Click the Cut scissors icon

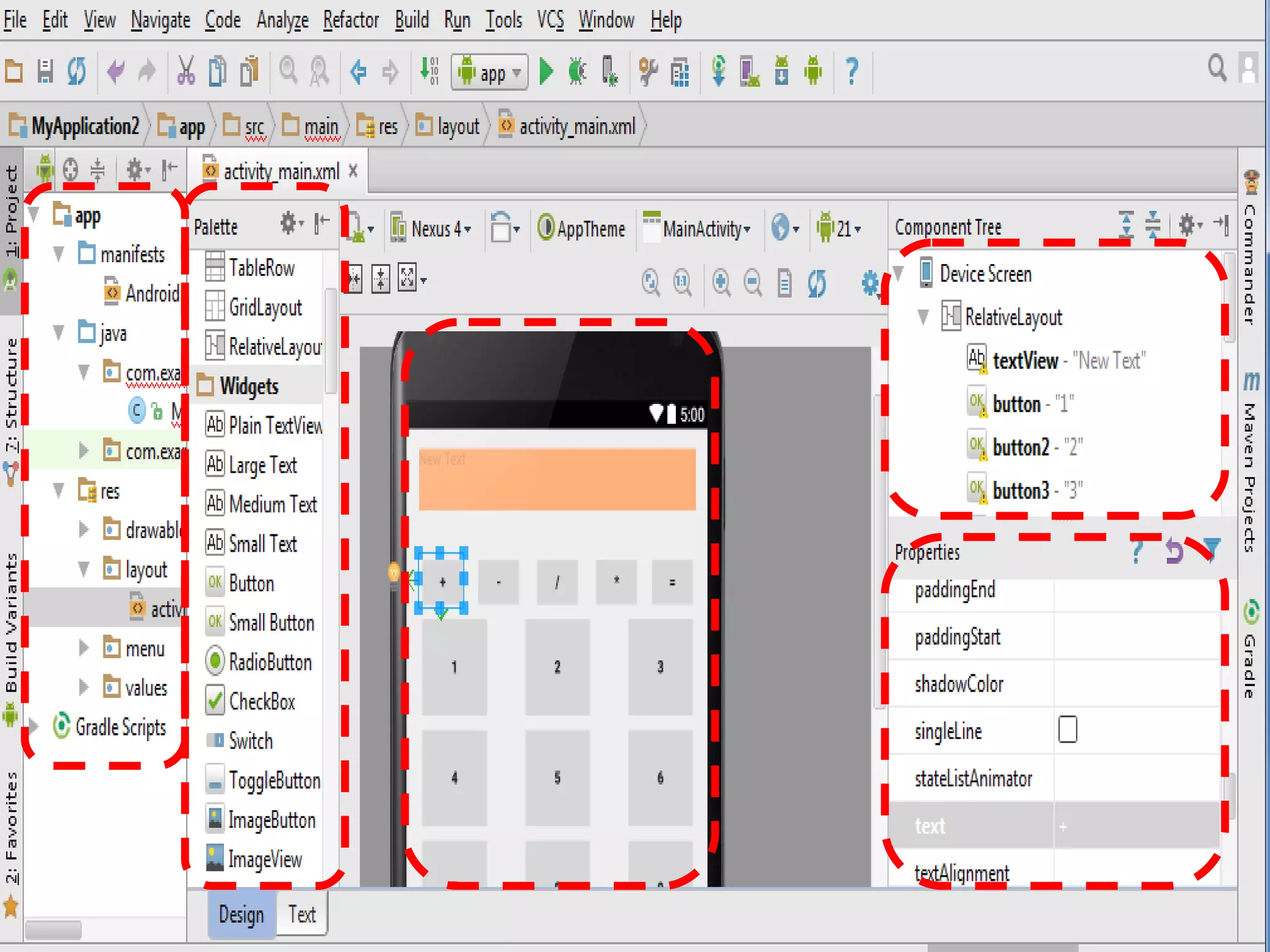[185, 71]
